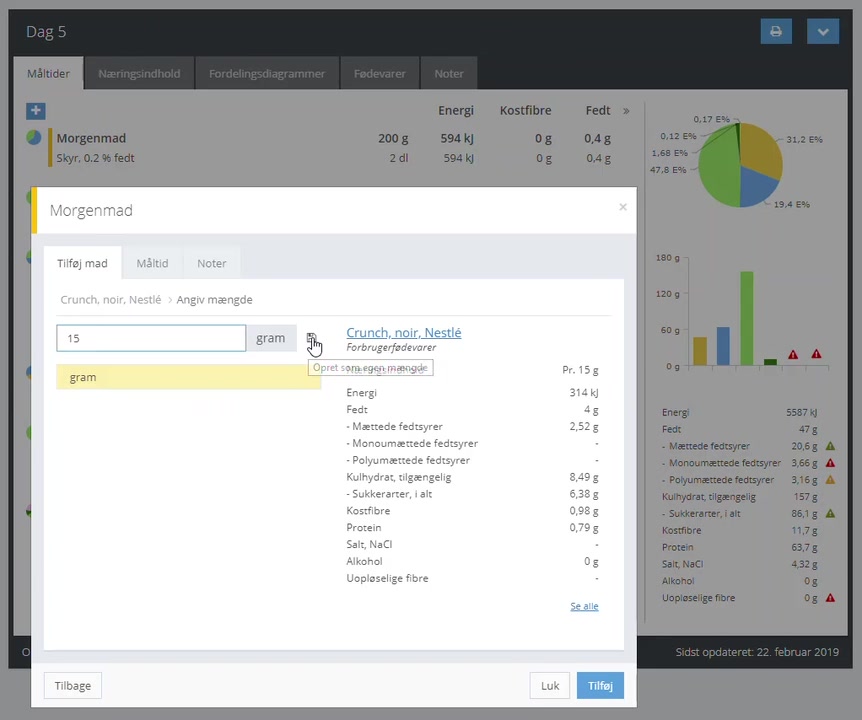Click the quantity input field
This screenshot has width=862, height=720.
point(151,338)
